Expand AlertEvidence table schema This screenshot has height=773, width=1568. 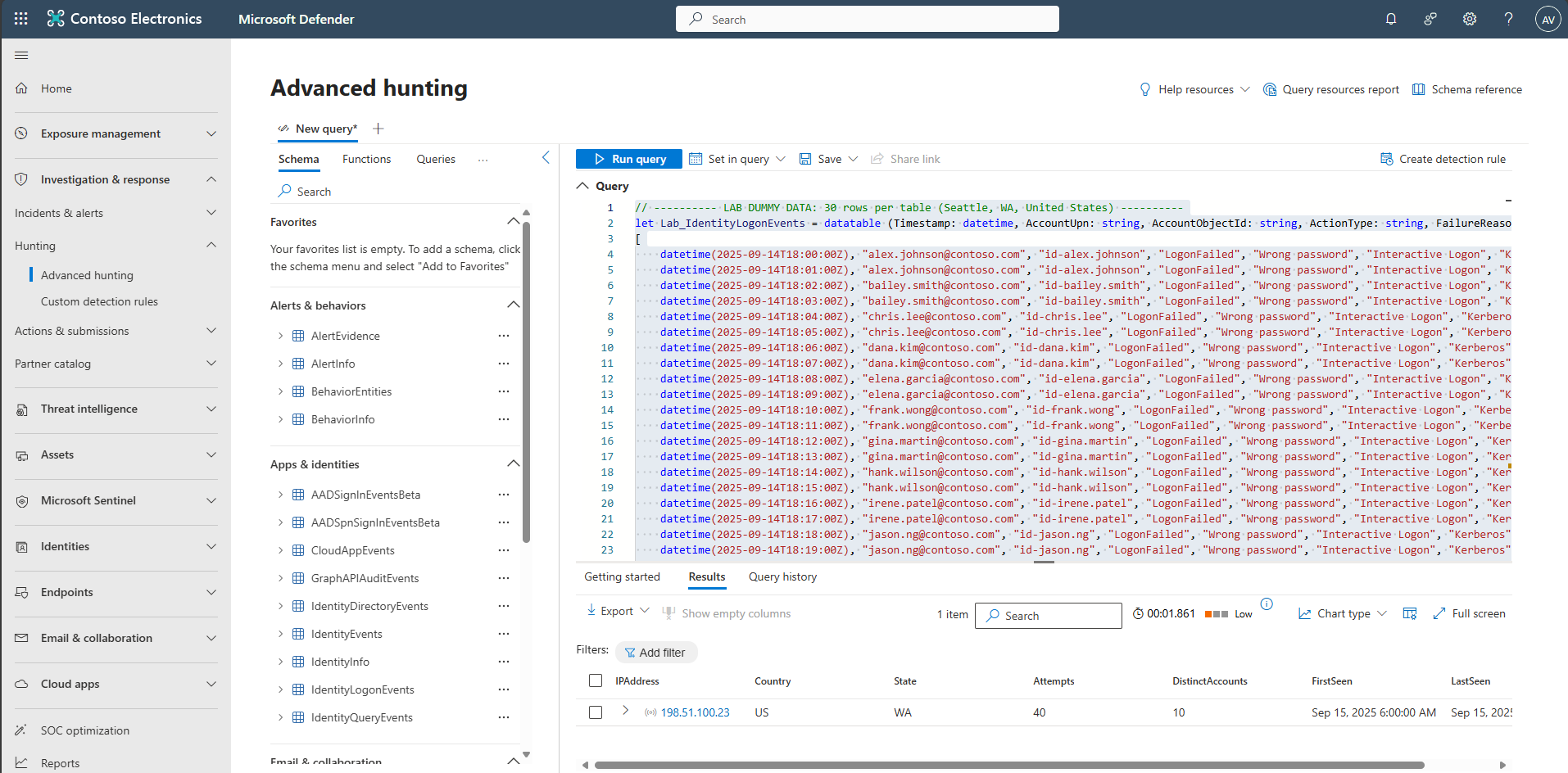pos(280,336)
